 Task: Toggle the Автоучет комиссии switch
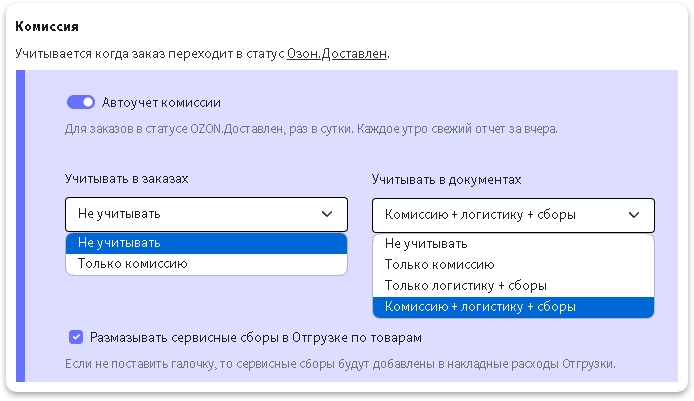pos(81,102)
